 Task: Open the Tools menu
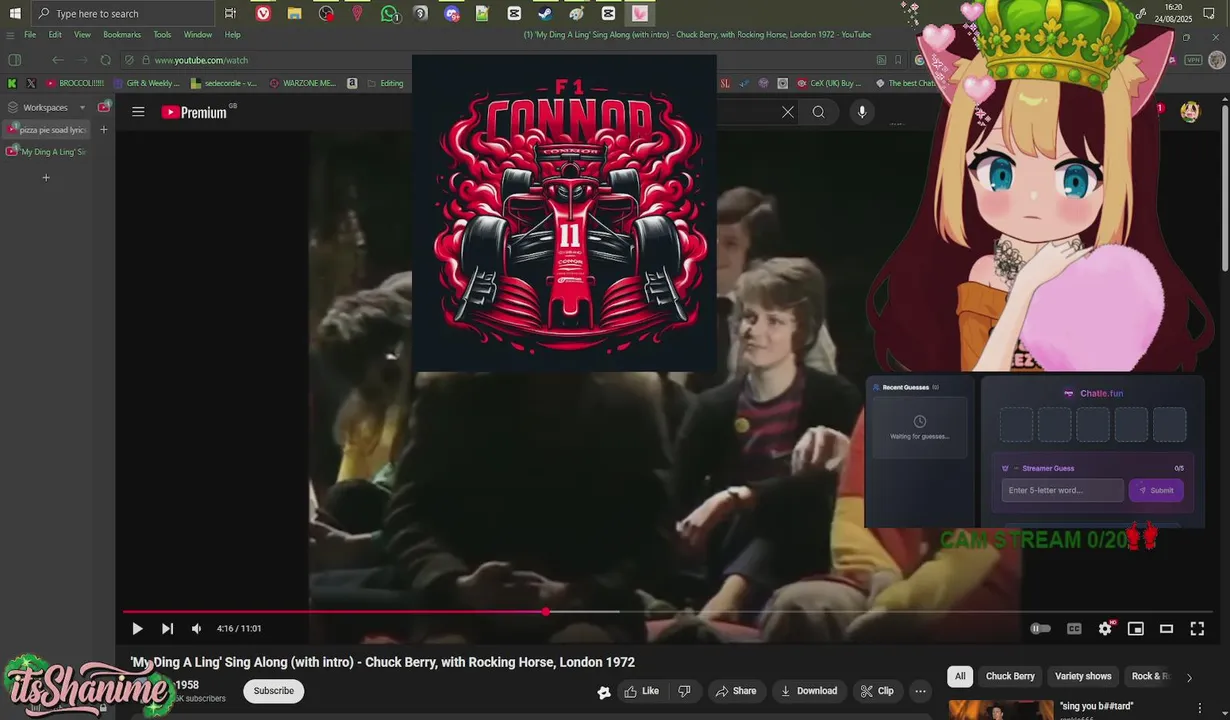(162, 34)
